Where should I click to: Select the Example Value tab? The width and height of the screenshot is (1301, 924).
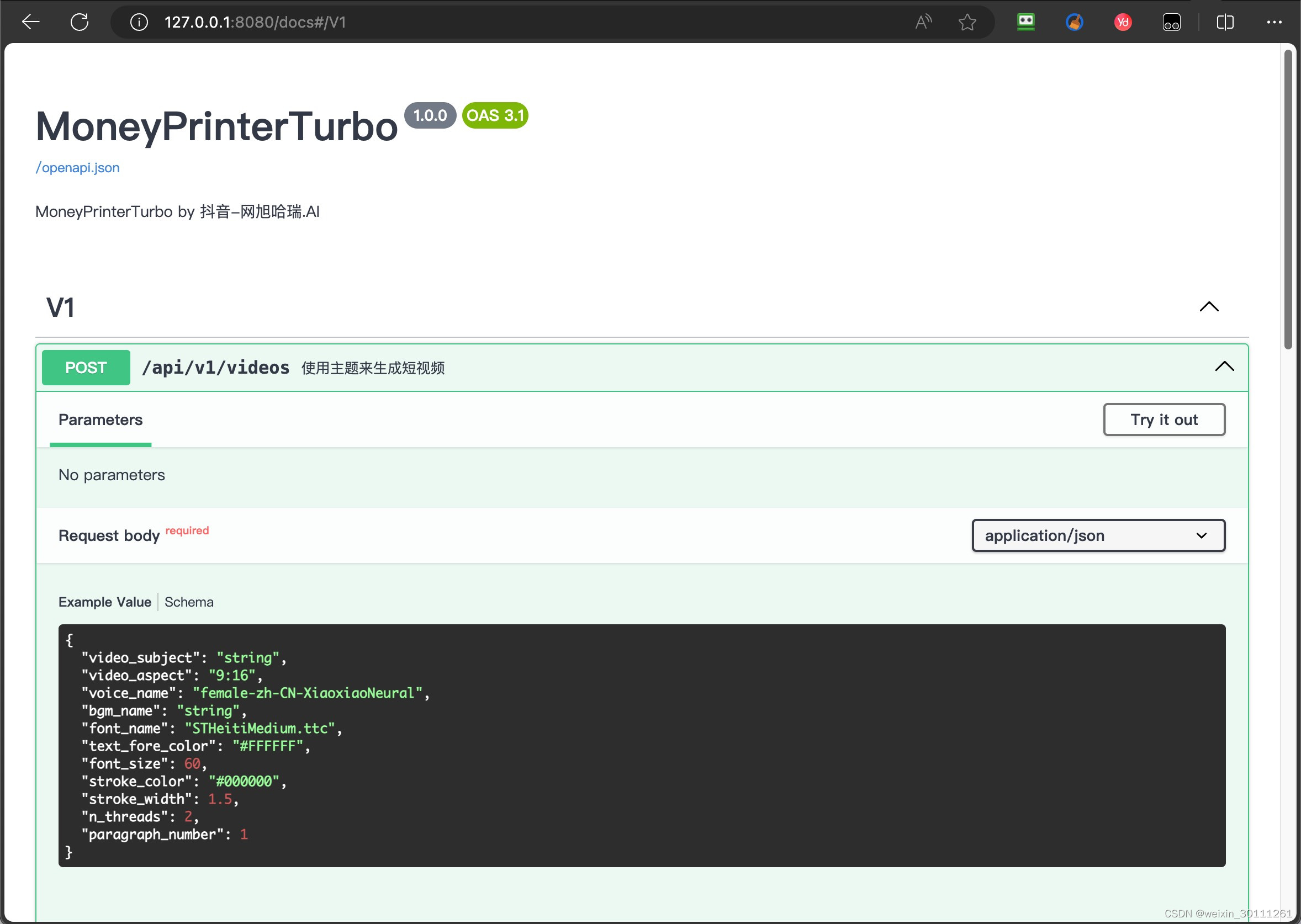(105, 602)
